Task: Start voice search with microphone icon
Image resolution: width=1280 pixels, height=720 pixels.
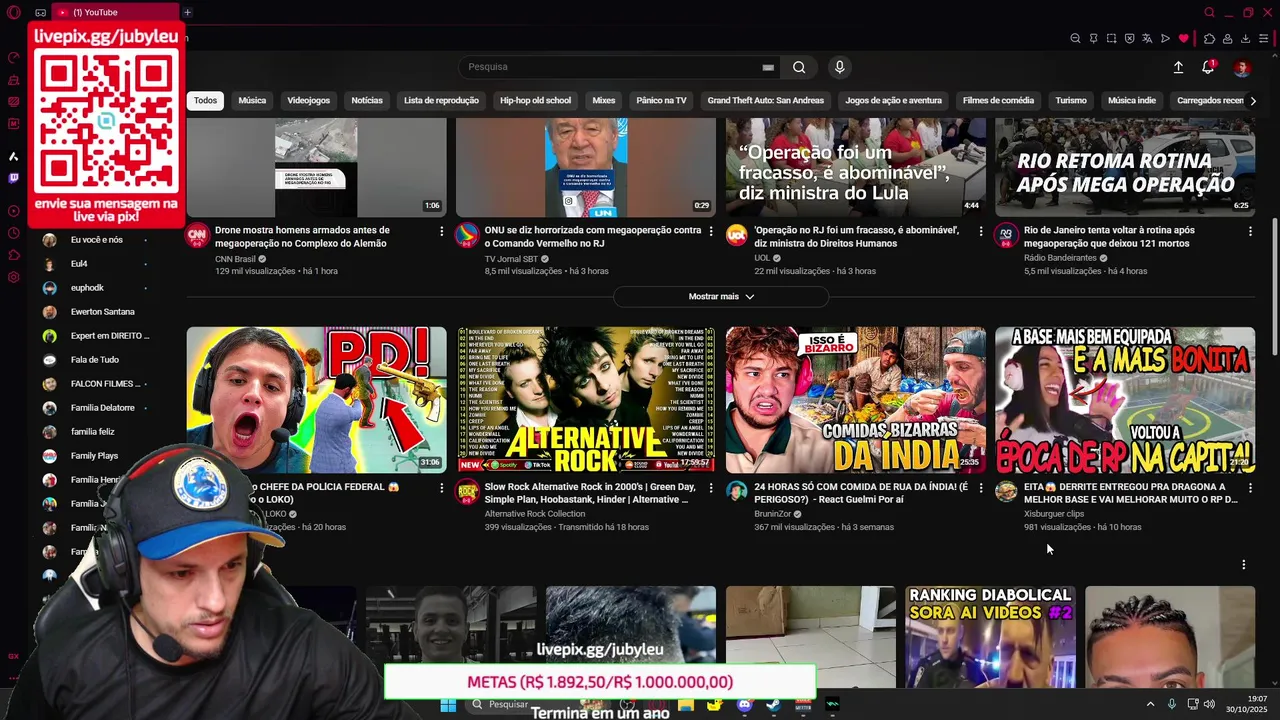Action: tap(839, 67)
